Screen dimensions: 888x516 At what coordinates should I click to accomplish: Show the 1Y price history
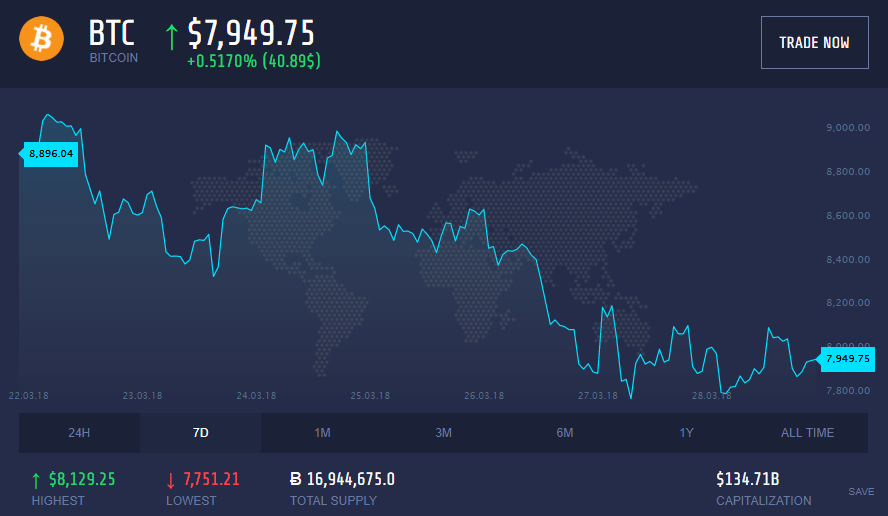click(x=686, y=433)
